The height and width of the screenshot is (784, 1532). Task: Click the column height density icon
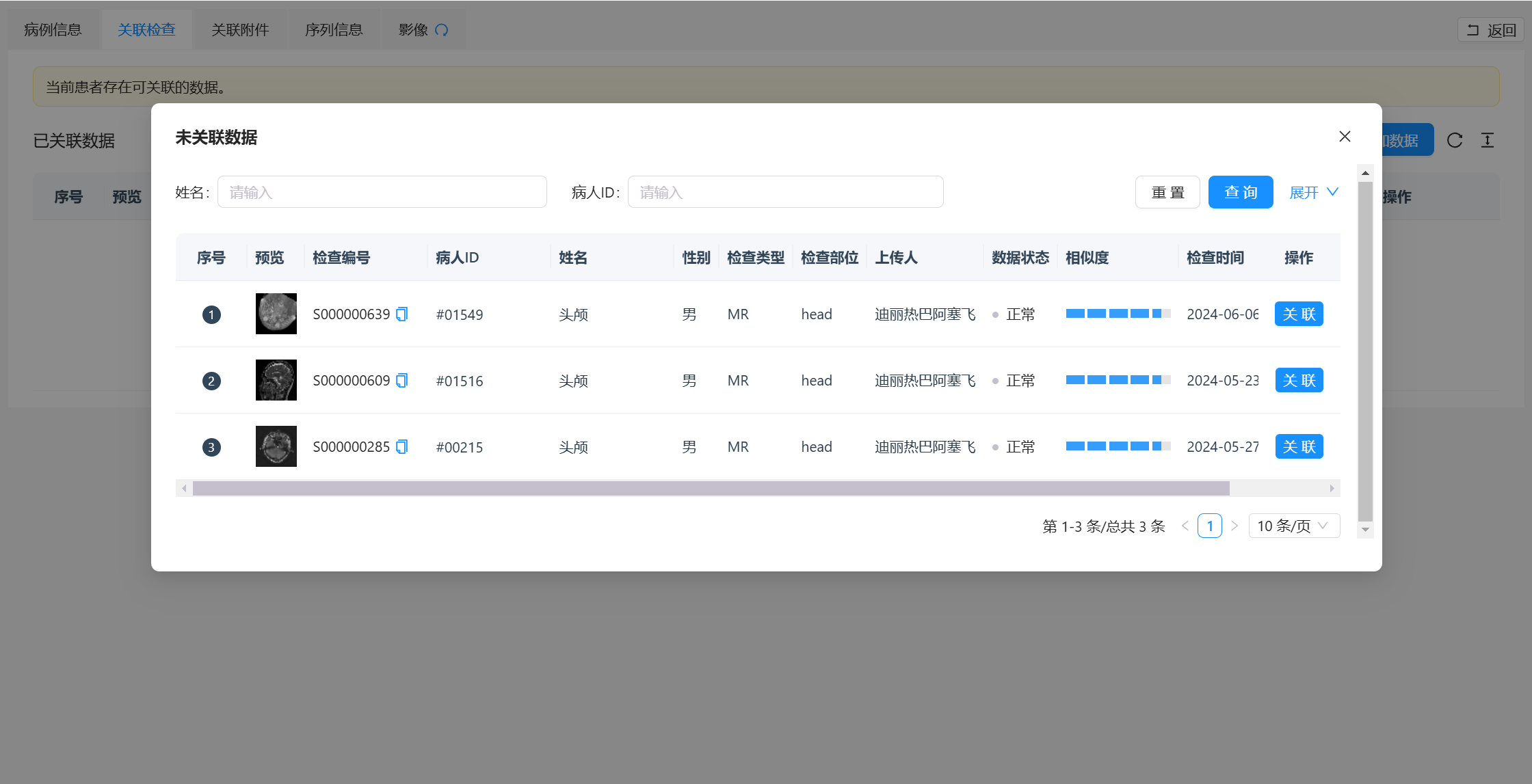pyautogui.click(x=1488, y=140)
